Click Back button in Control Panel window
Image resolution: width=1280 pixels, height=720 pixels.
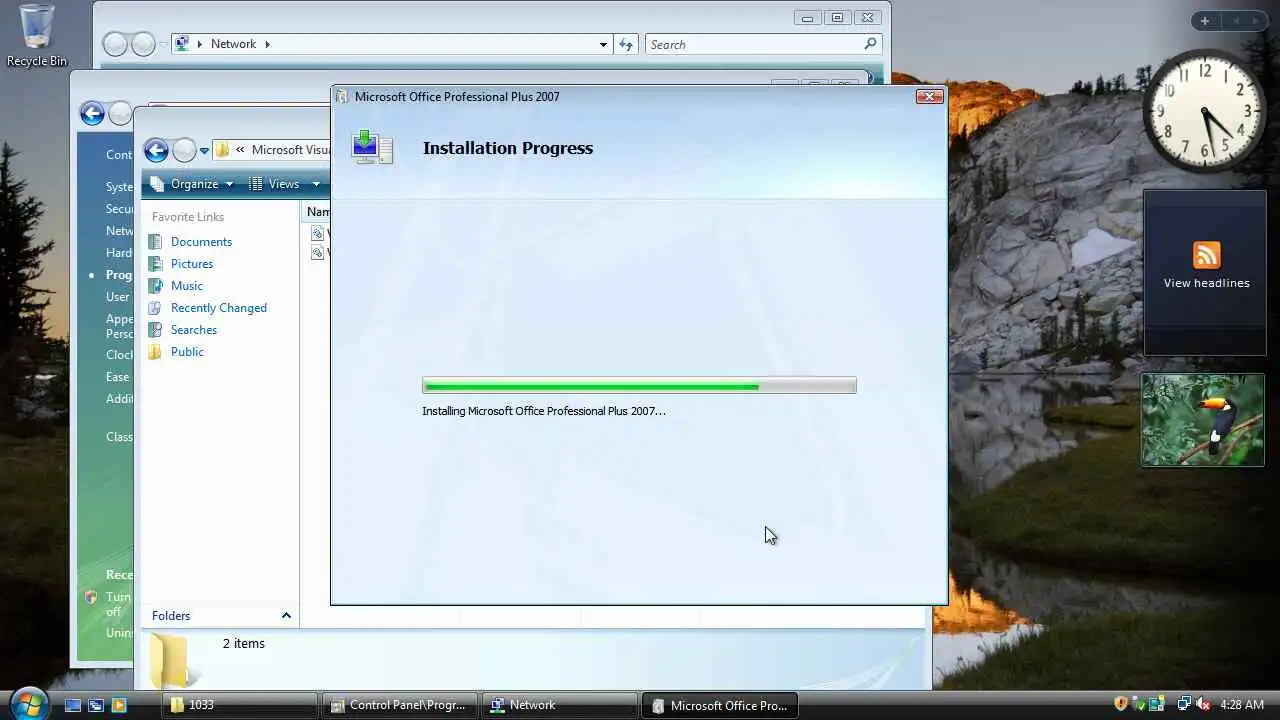92,114
